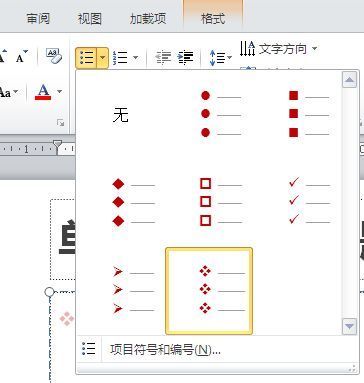Screen dimensions: 364x383
Task: Grab the gallery resize grip corner
Action: tap(353, 368)
